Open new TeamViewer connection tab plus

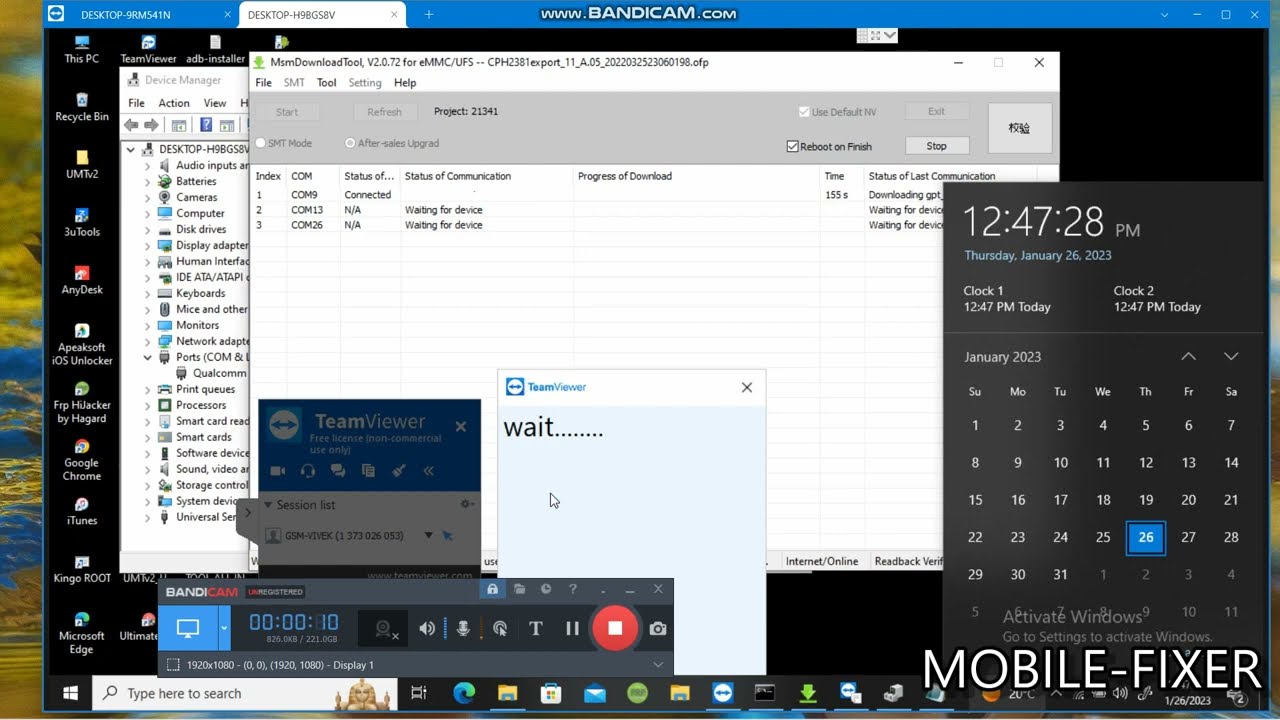[x=429, y=14]
